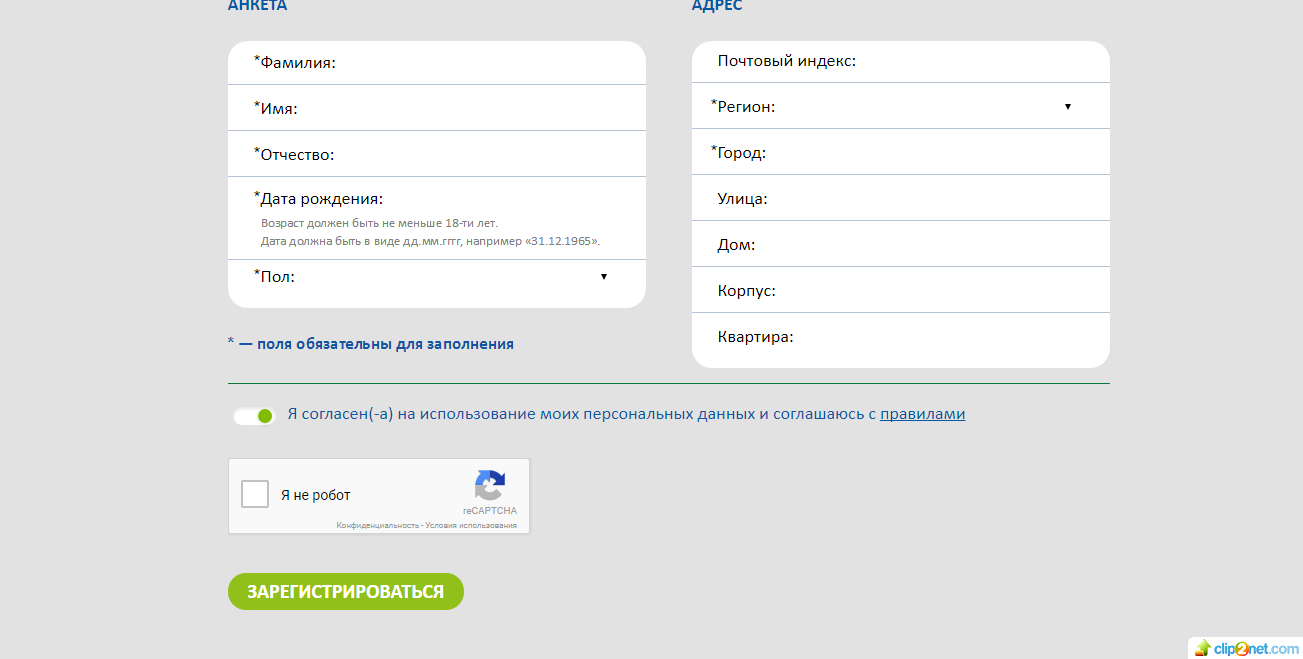This screenshot has height=659, width=1303.
Task: Click into the Имя field
Action: tap(460, 109)
